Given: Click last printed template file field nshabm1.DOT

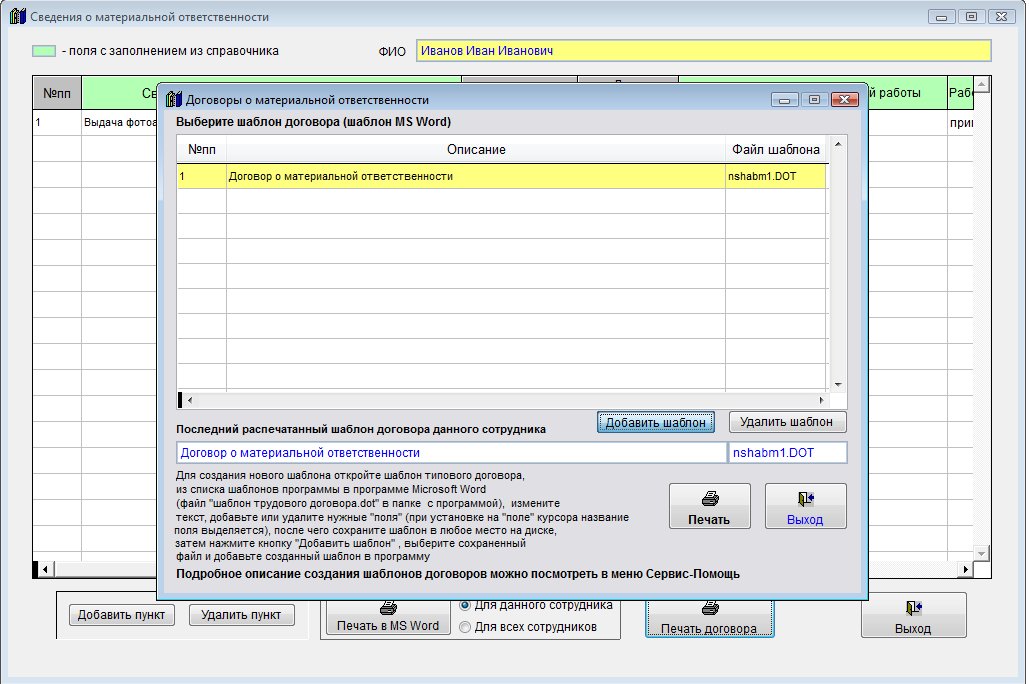Looking at the screenshot, I should (x=788, y=452).
